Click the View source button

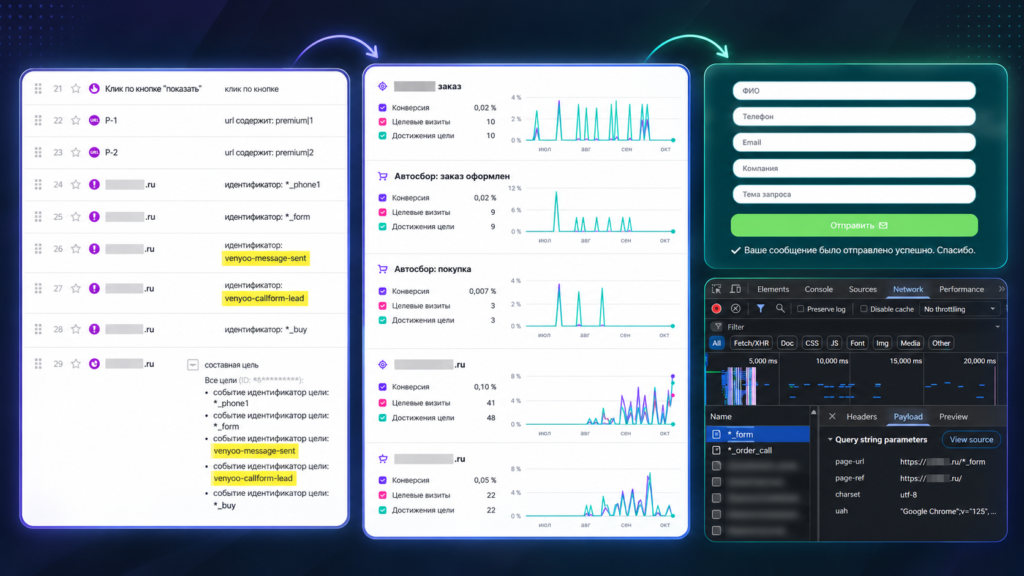(x=971, y=440)
